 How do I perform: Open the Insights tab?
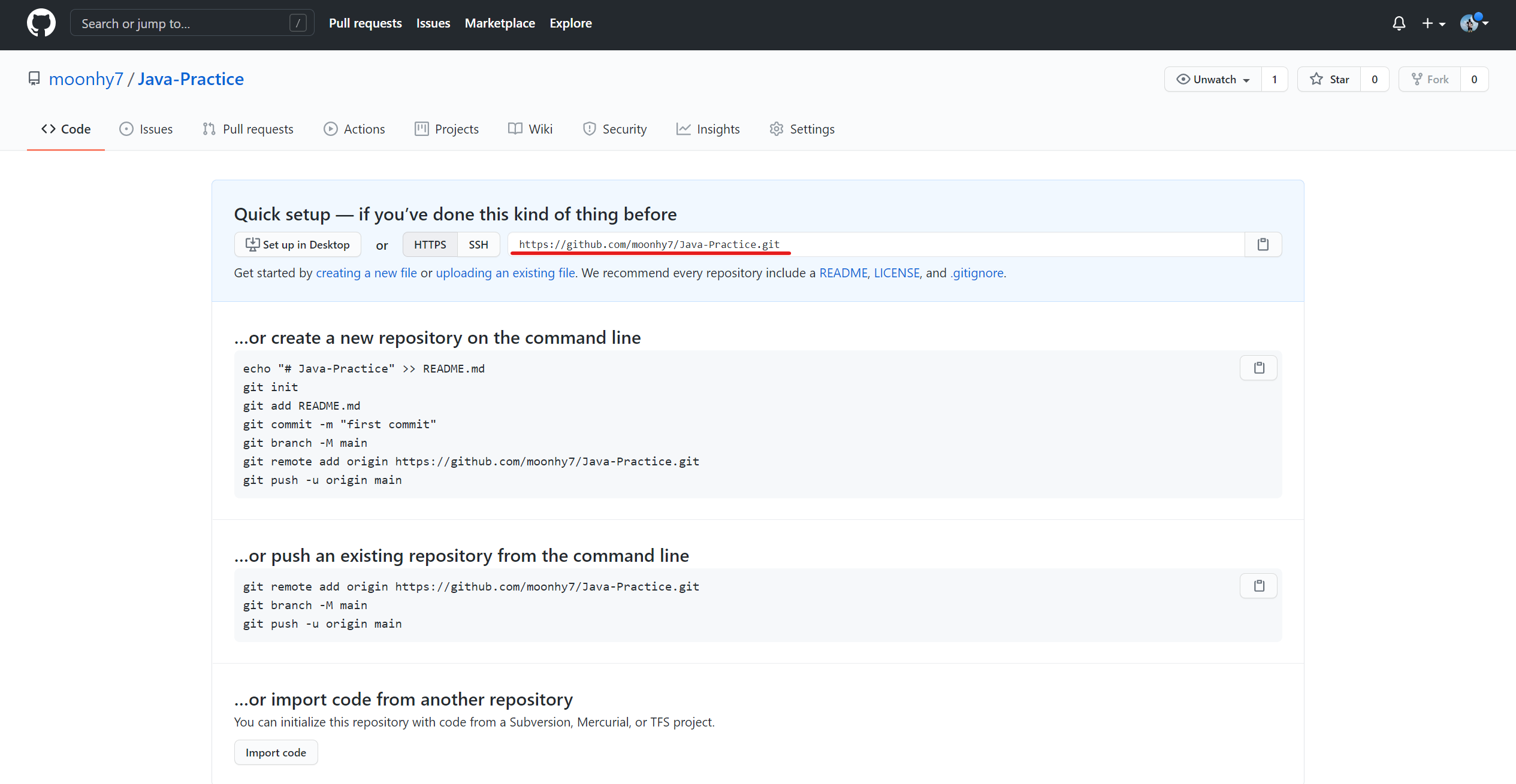708,129
